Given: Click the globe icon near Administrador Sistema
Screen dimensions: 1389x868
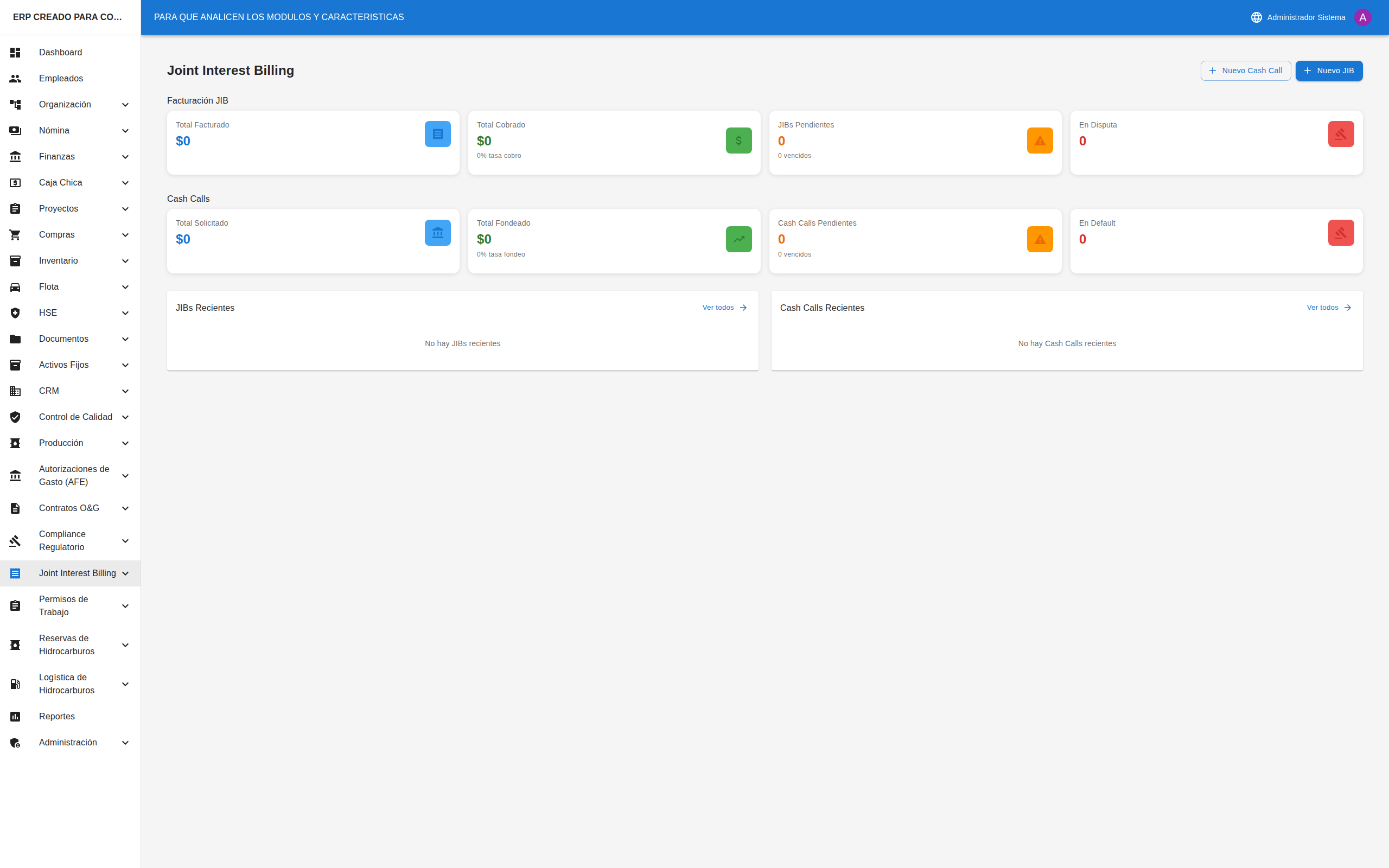Looking at the screenshot, I should click(1257, 17).
